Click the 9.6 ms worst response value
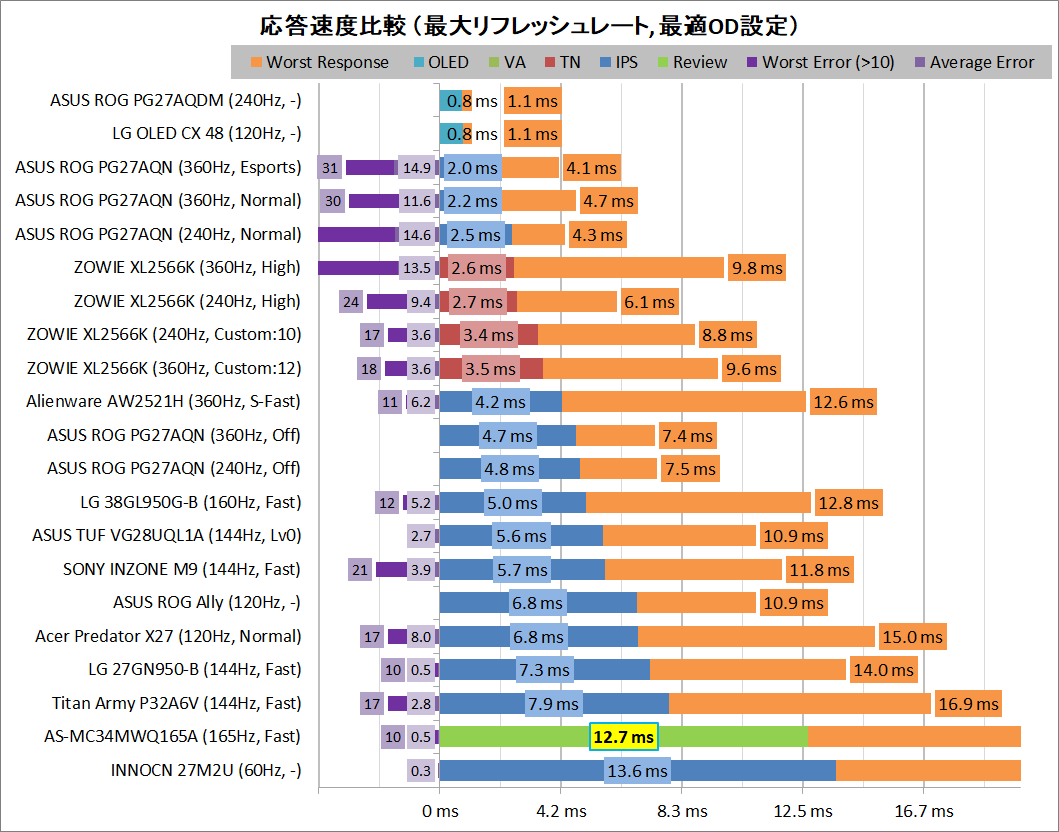The image size is (1059, 832). point(751,369)
